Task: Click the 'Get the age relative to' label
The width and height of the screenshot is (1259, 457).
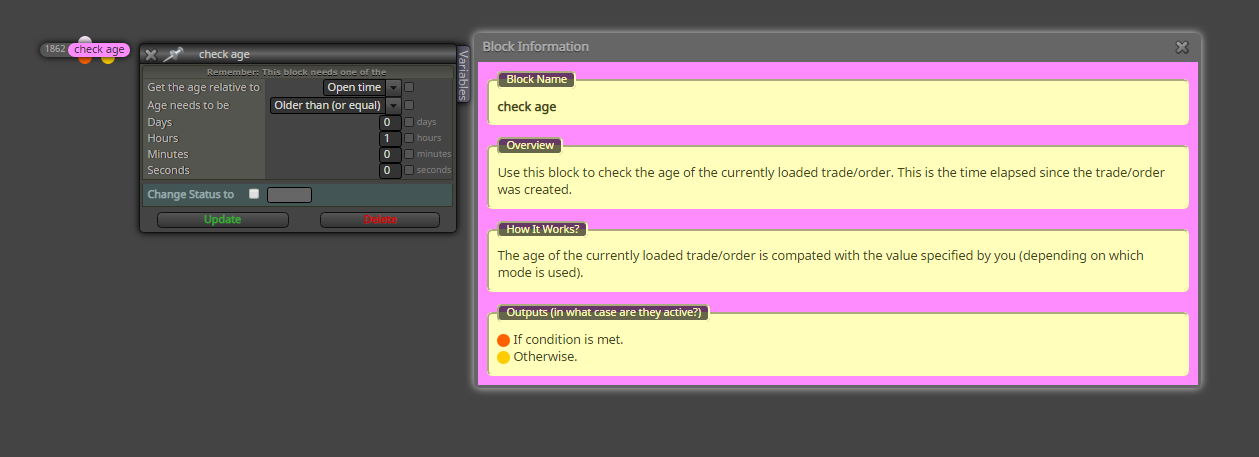Action: coord(203,88)
